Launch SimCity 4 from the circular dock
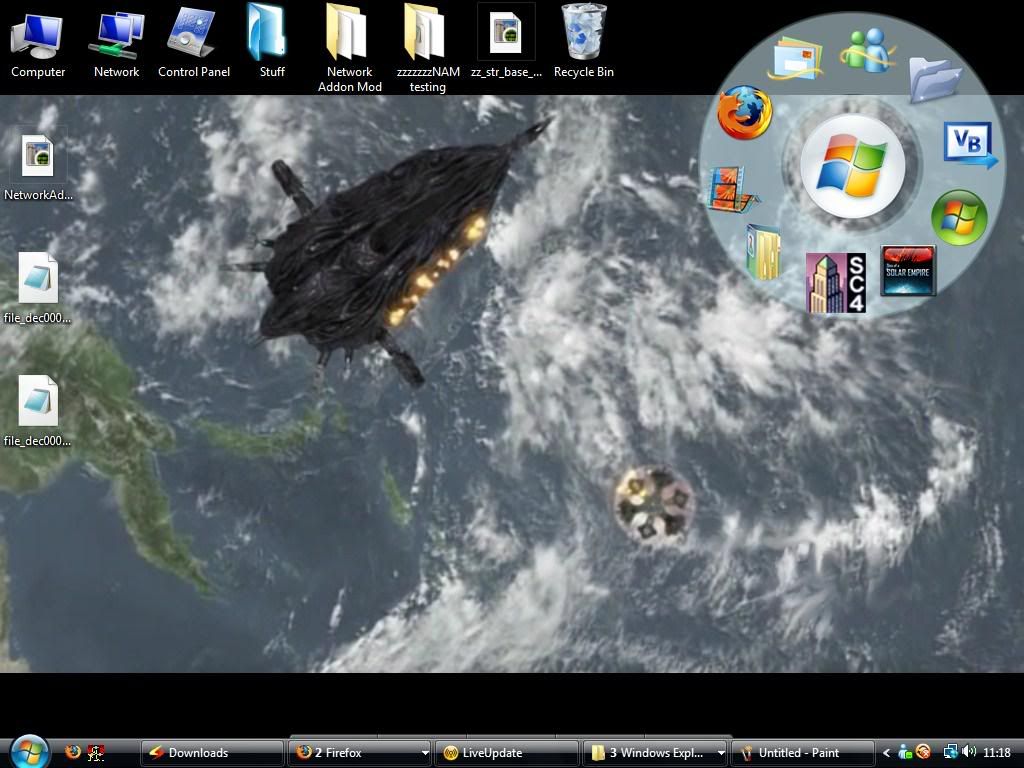 tap(836, 283)
